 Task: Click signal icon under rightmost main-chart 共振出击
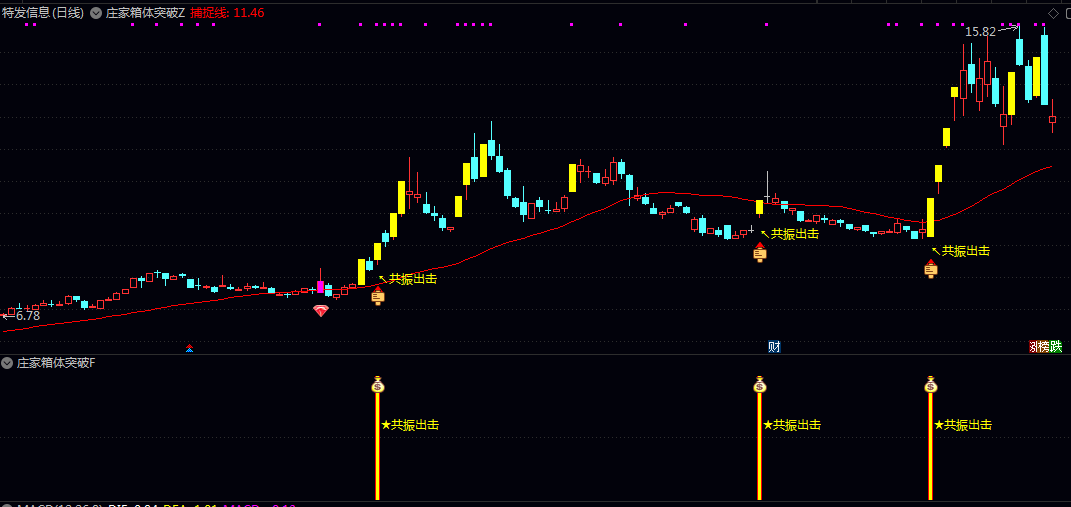click(x=930, y=268)
